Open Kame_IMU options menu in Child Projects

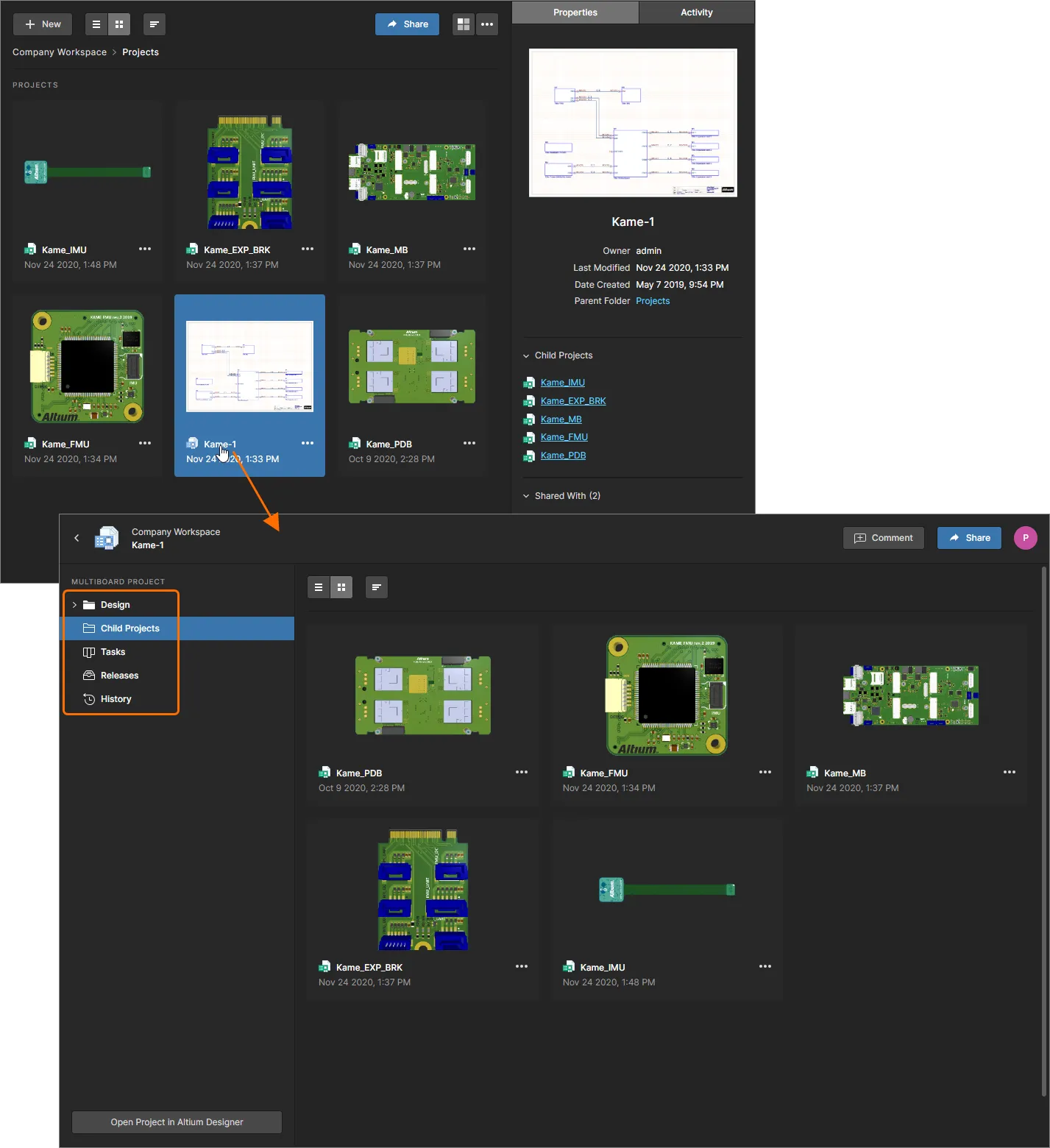point(765,967)
